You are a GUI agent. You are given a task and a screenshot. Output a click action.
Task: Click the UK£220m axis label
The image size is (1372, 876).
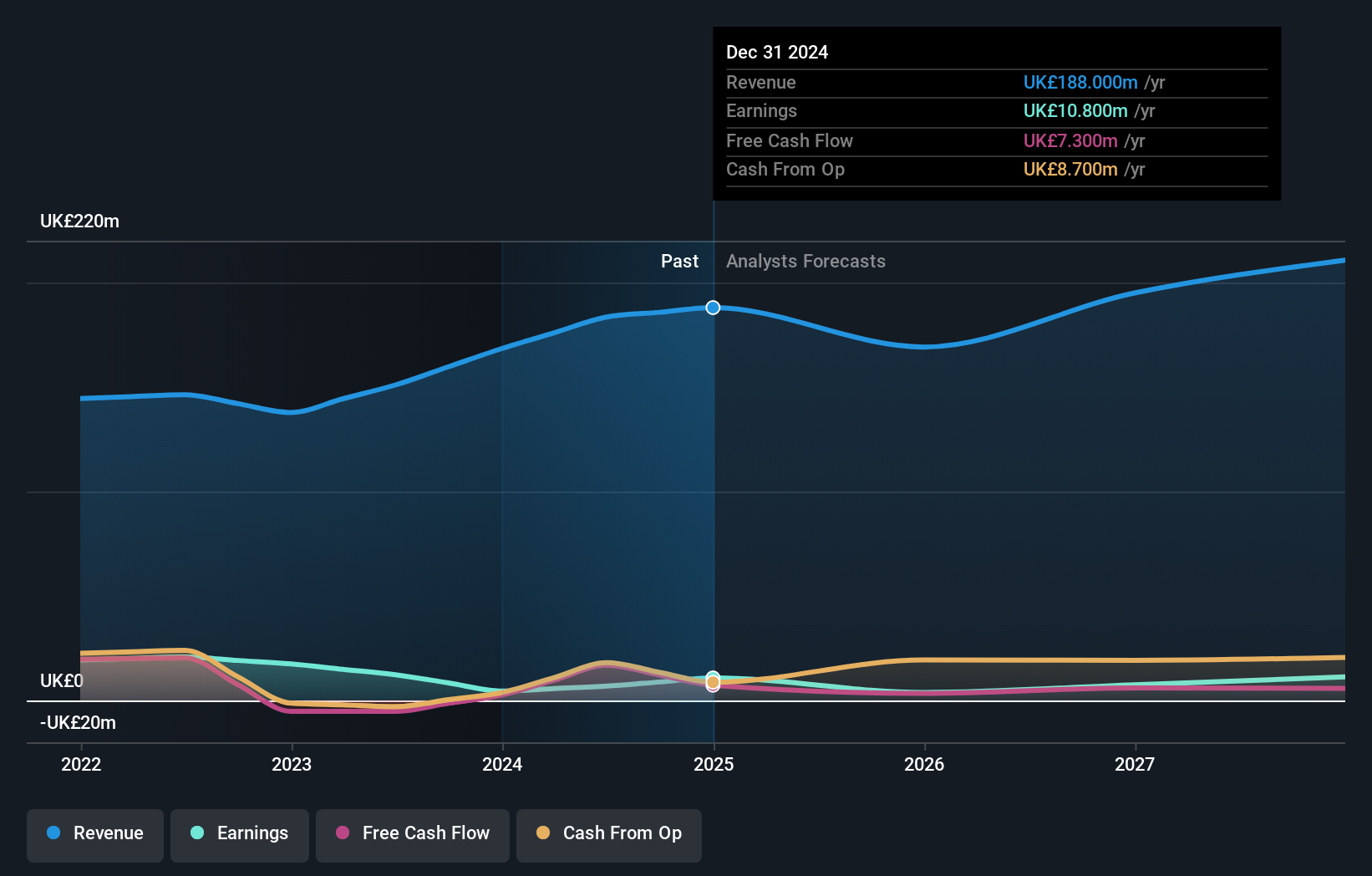pos(79,221)
